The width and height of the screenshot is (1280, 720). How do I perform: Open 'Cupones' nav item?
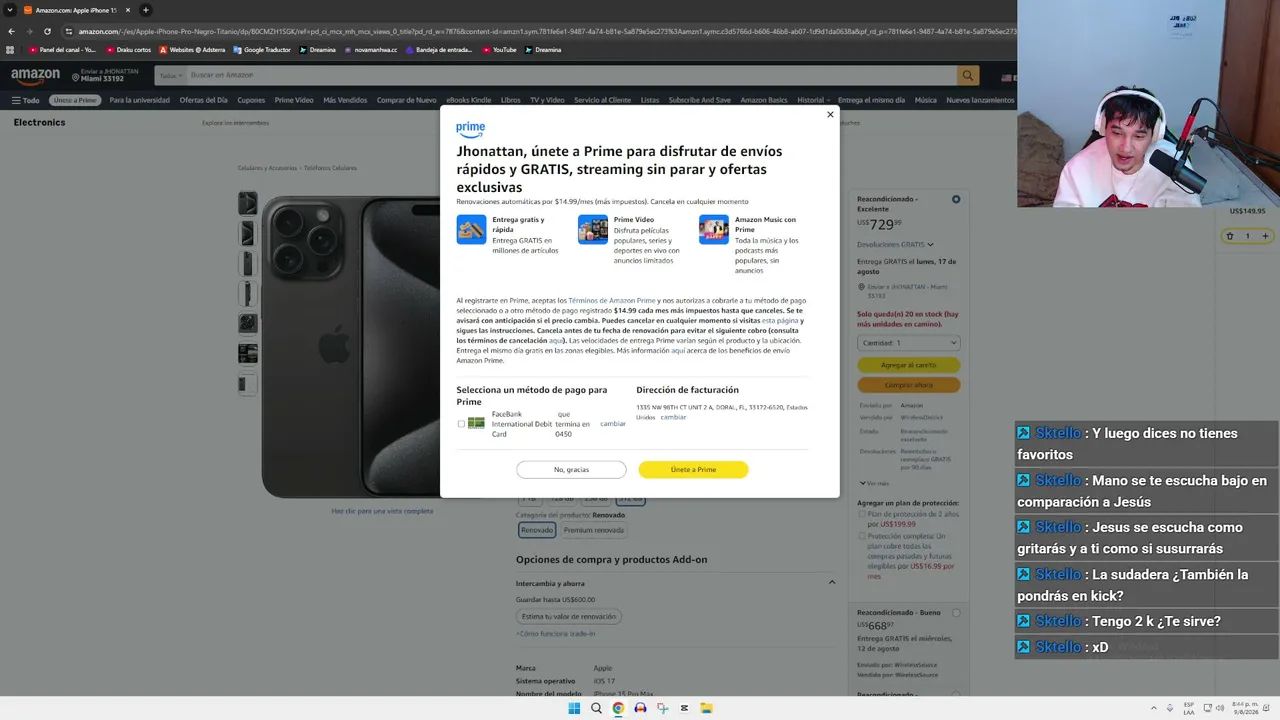click(x=251, y=100)
